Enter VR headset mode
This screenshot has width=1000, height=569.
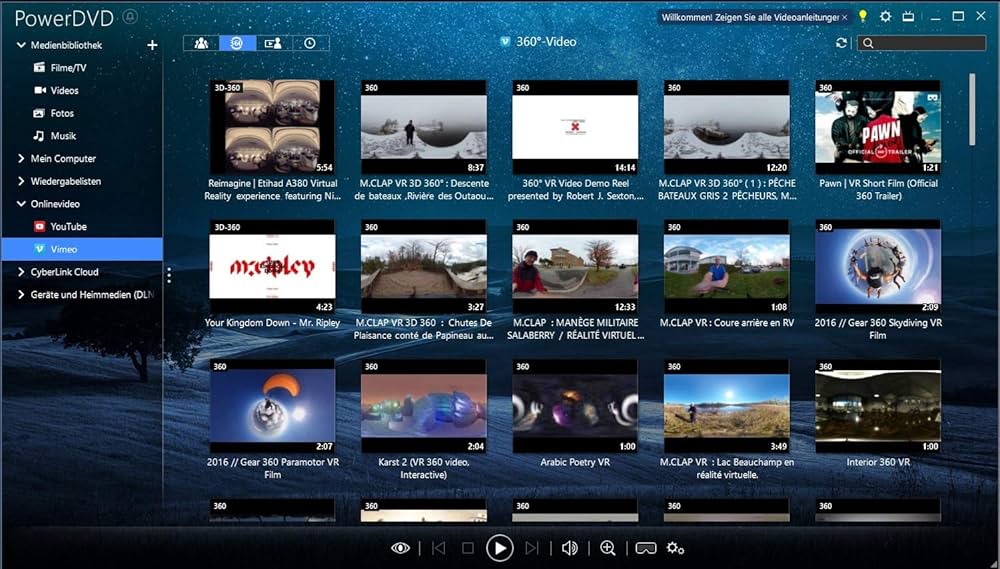645,548
